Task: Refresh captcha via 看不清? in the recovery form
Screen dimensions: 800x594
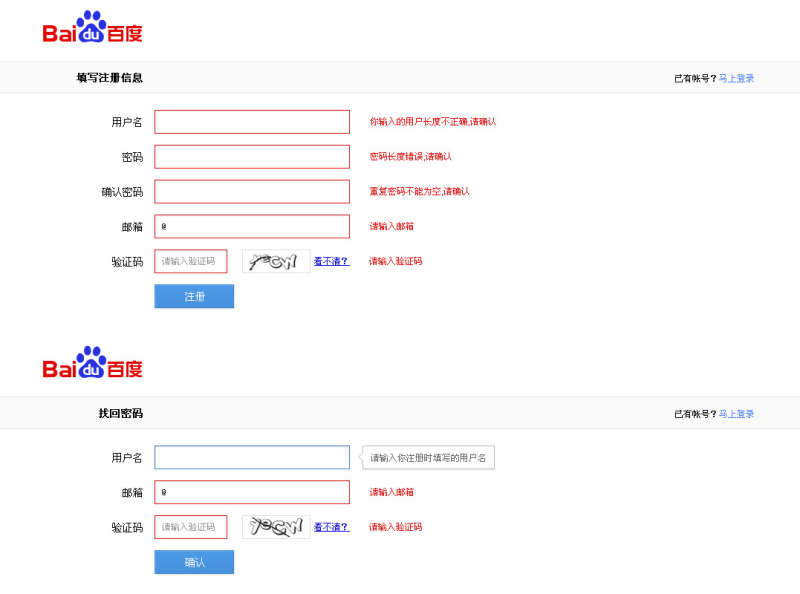Action: [x=331, y=527]
